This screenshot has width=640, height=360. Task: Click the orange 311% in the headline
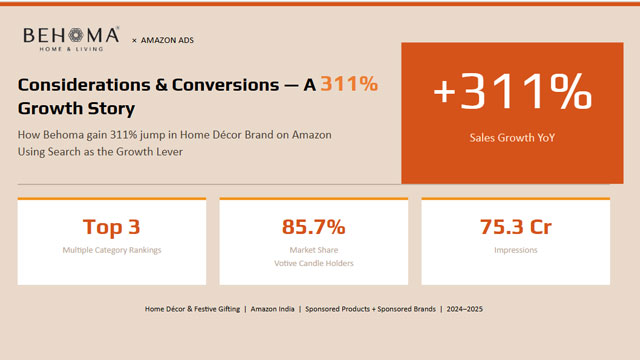pyautogui.click(x=349, y=84)
